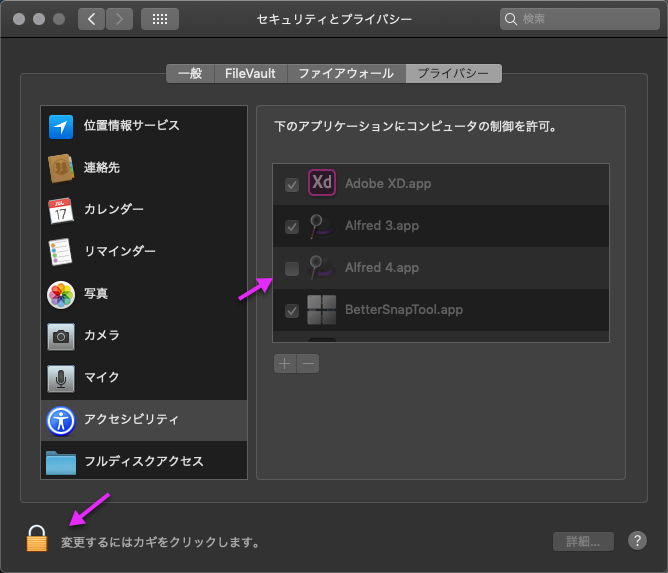Click the Adobe XD.app name

click(388, 184)
